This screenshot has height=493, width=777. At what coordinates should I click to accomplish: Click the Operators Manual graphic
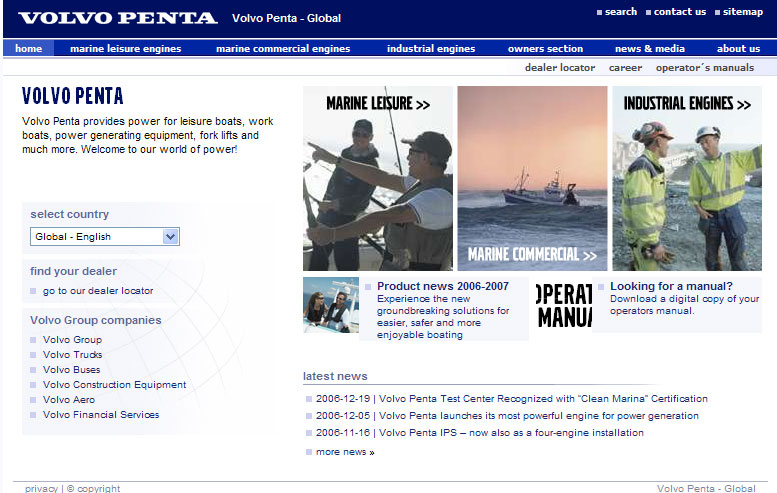pyautogui.click(x=564, y=305)
